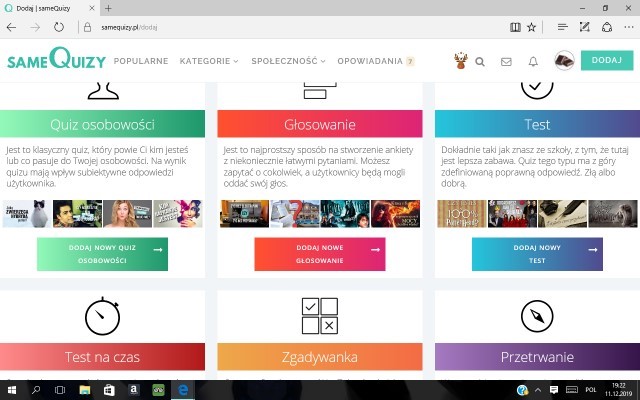Open the notifications bell icon
The image size is (640, 400).
pos(533,61)
